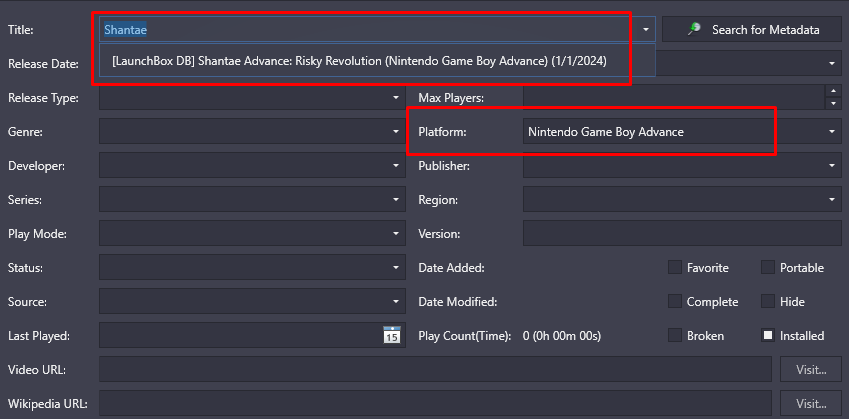Click the Search for Metadata button

tap(752, 30)
